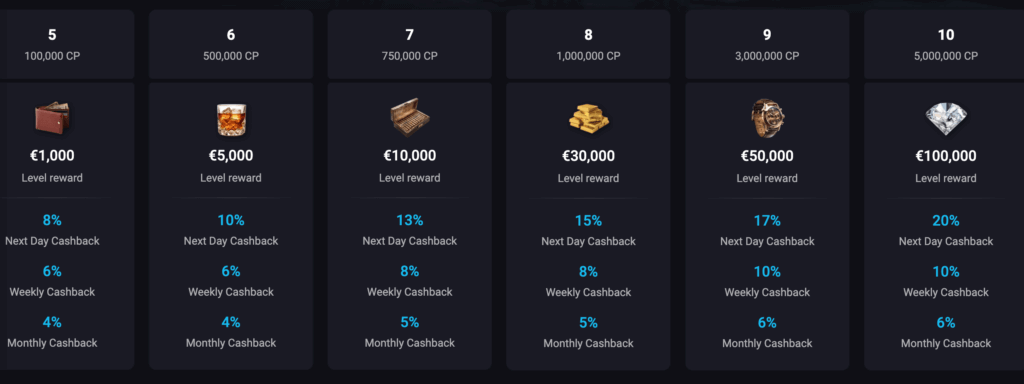Click the 13% Next Day Cashback value
Viewport: 1024px width, 384px height.
409,221
